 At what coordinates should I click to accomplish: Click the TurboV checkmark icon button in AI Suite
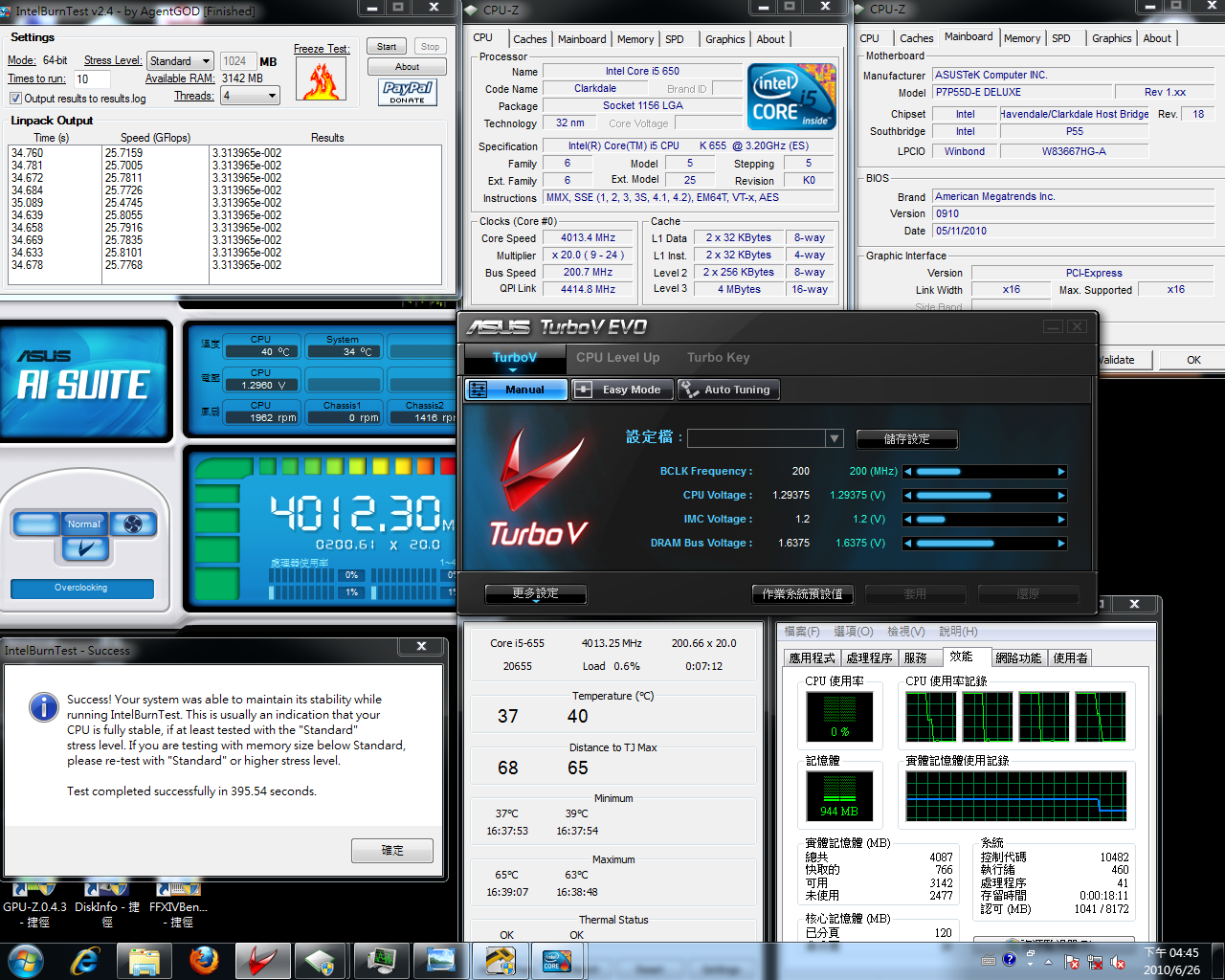click(85, 548)
